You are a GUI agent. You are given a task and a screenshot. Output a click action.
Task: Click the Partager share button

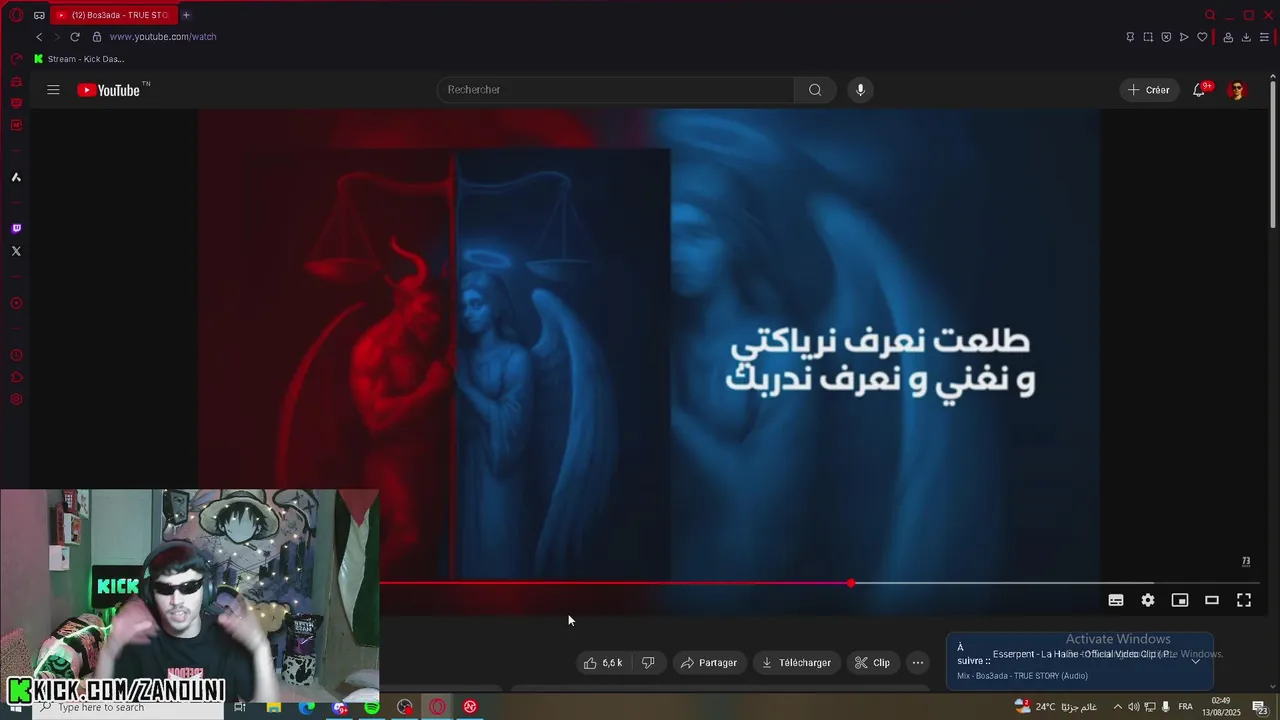coord(709,663)
